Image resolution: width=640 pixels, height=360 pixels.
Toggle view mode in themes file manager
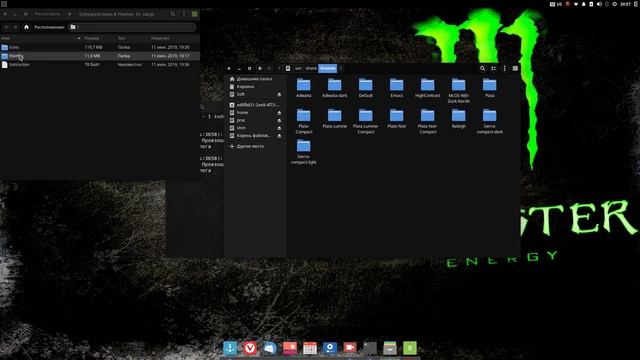coord(493,69)
